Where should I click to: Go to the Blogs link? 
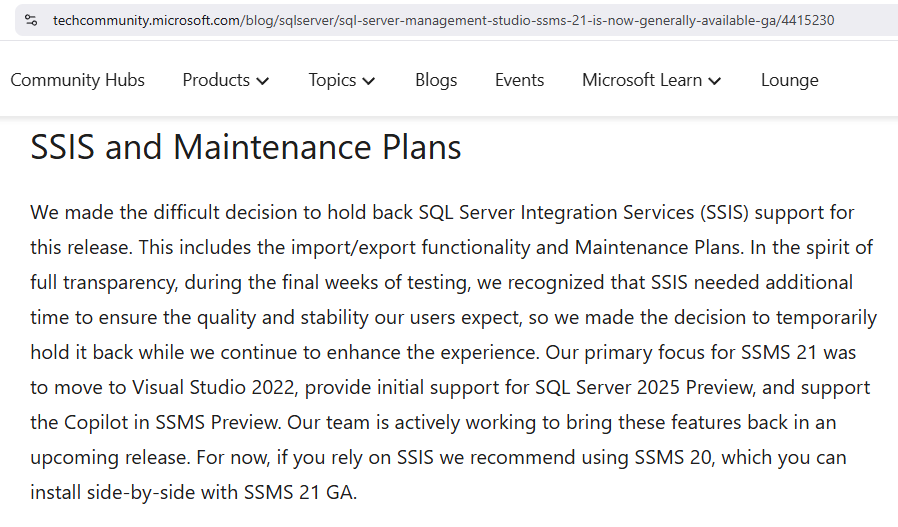(436, 80)
